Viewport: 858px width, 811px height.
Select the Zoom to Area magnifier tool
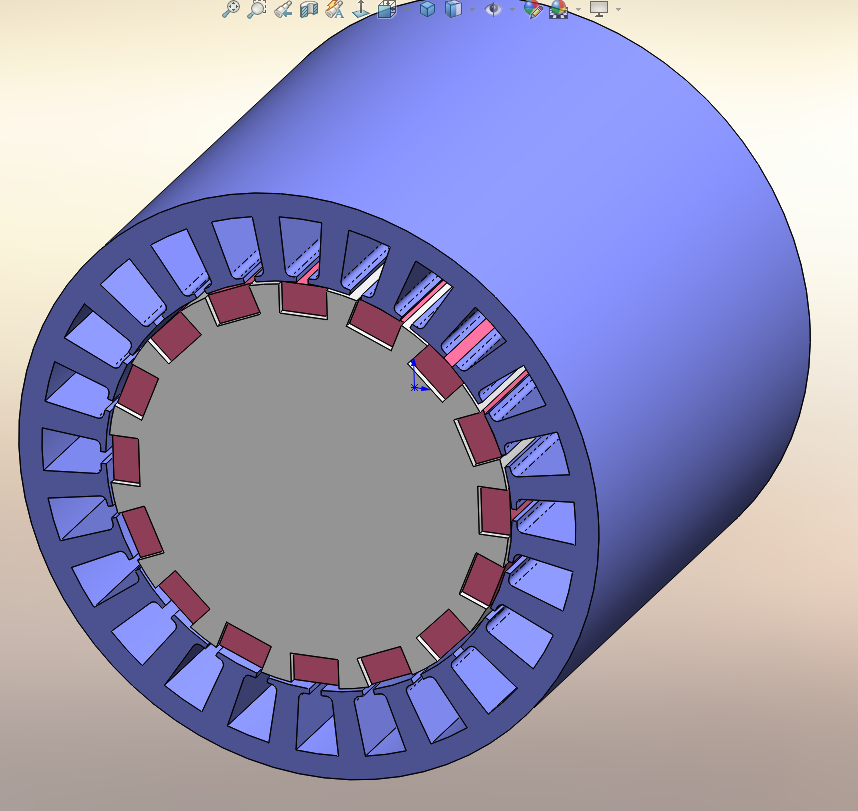(x=257, y=9)
